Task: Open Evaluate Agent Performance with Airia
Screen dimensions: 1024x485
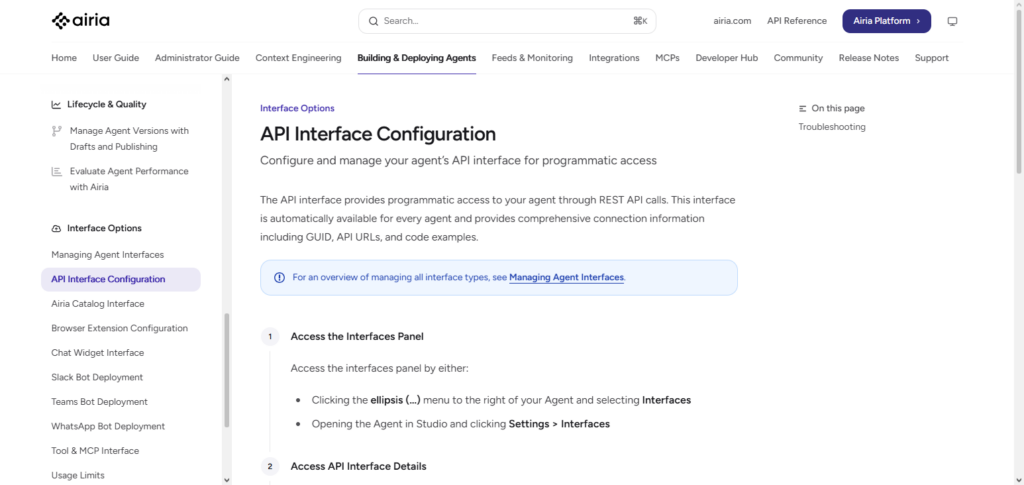Action: coord(129,180)
